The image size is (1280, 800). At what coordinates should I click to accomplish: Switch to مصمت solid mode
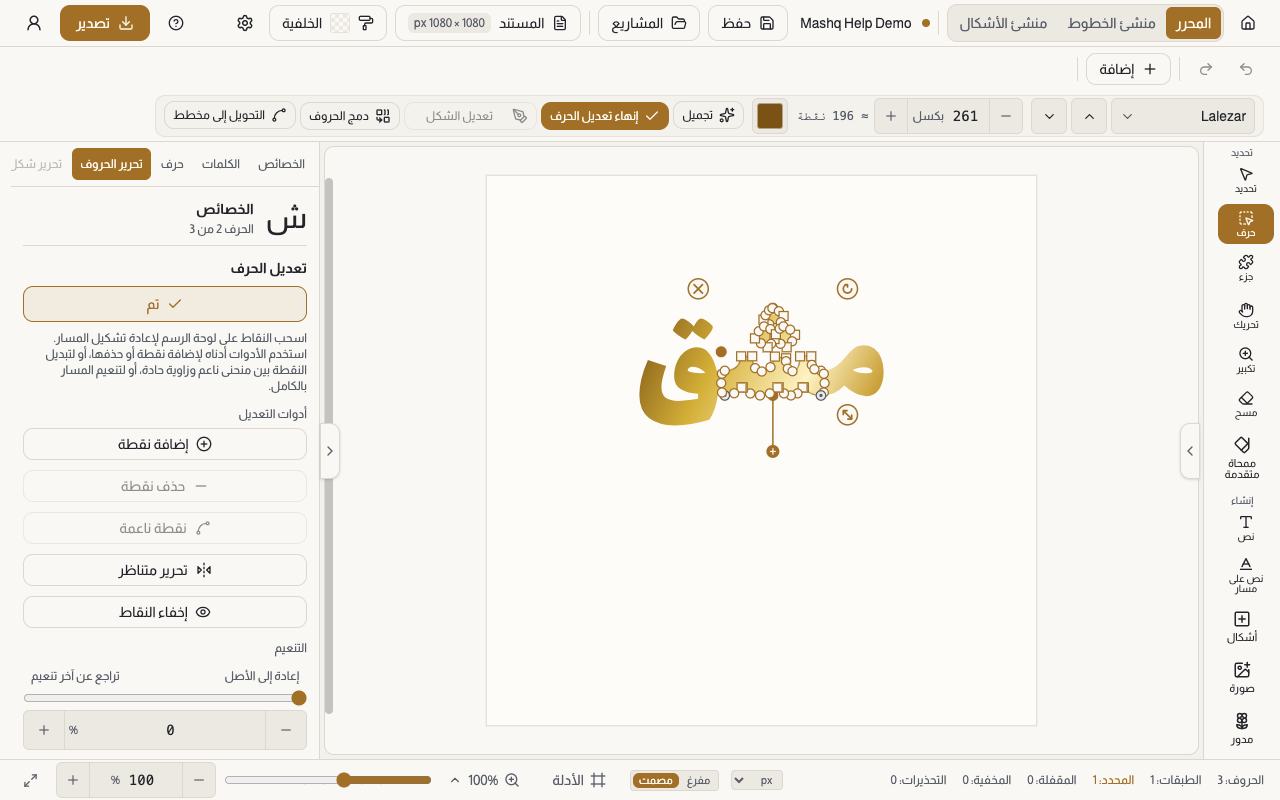pyautogui.click(x=656, y=780)
